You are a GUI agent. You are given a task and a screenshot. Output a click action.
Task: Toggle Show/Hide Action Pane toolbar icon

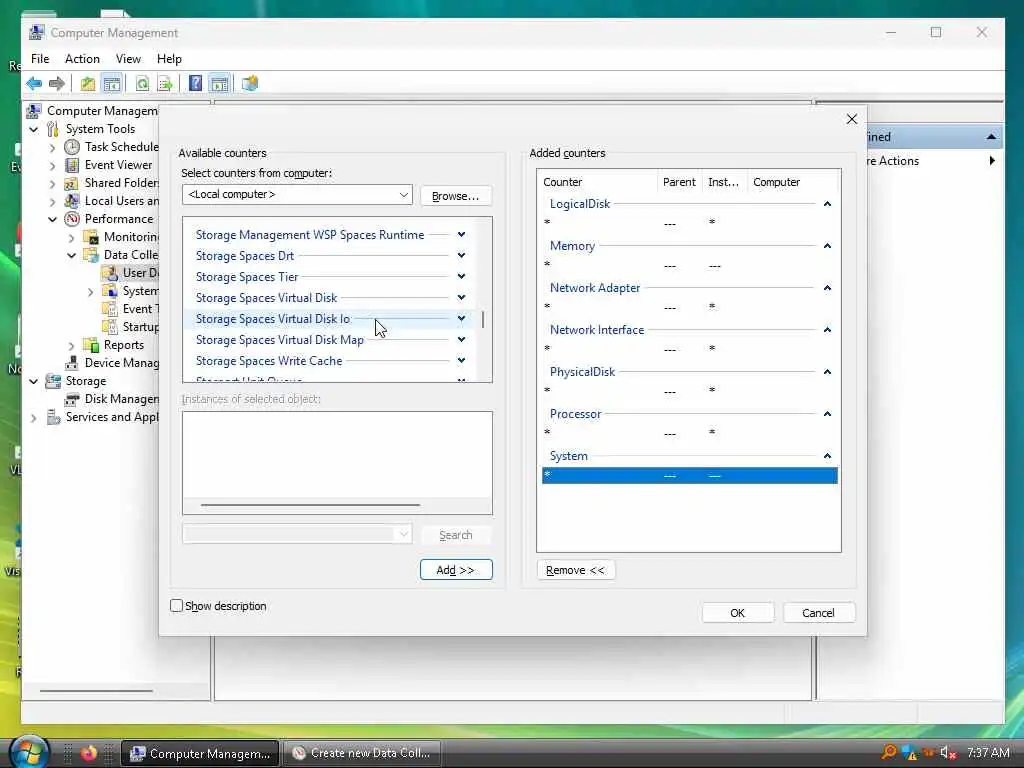point(219,84)
